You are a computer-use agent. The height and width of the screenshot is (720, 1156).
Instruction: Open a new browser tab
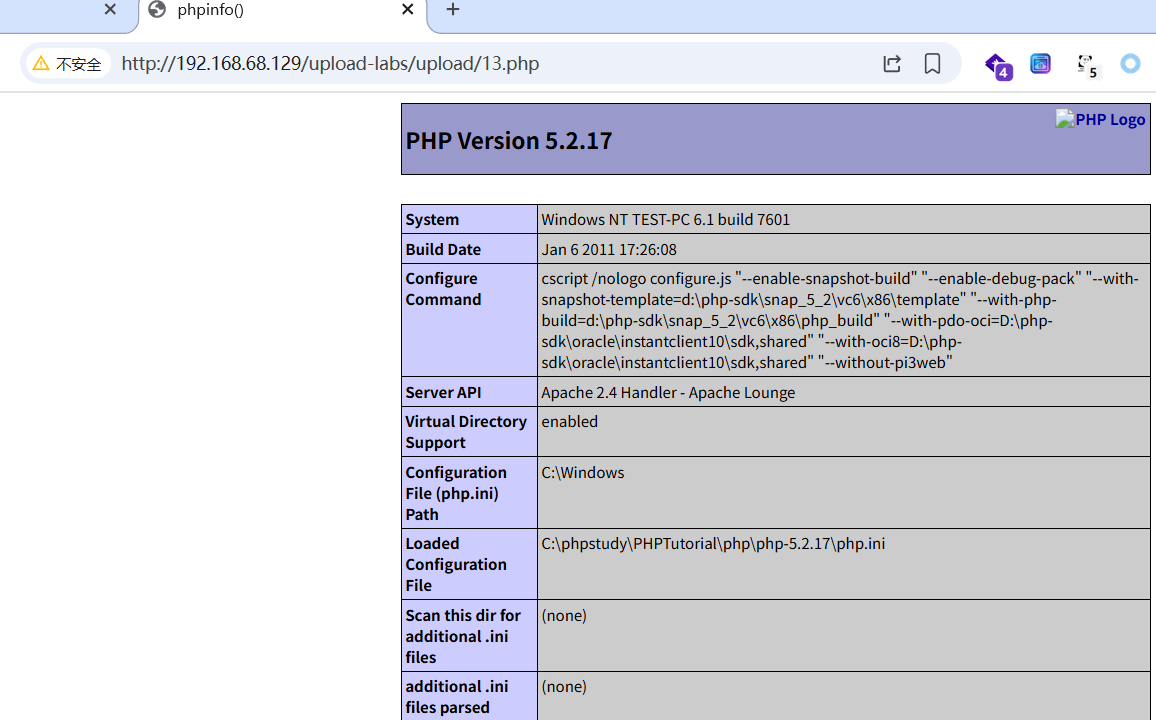point(453,9)
